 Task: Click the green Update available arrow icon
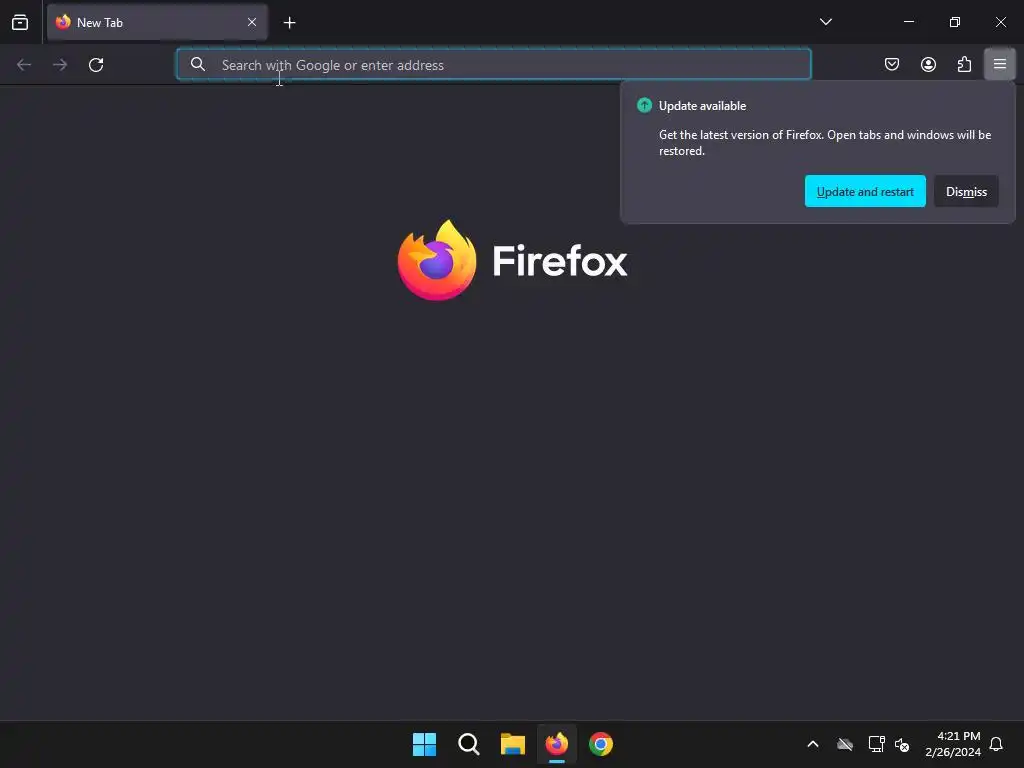(645, 105)
